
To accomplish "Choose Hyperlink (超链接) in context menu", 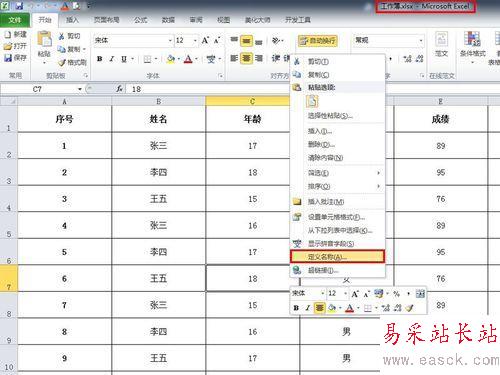I will 337,270.
